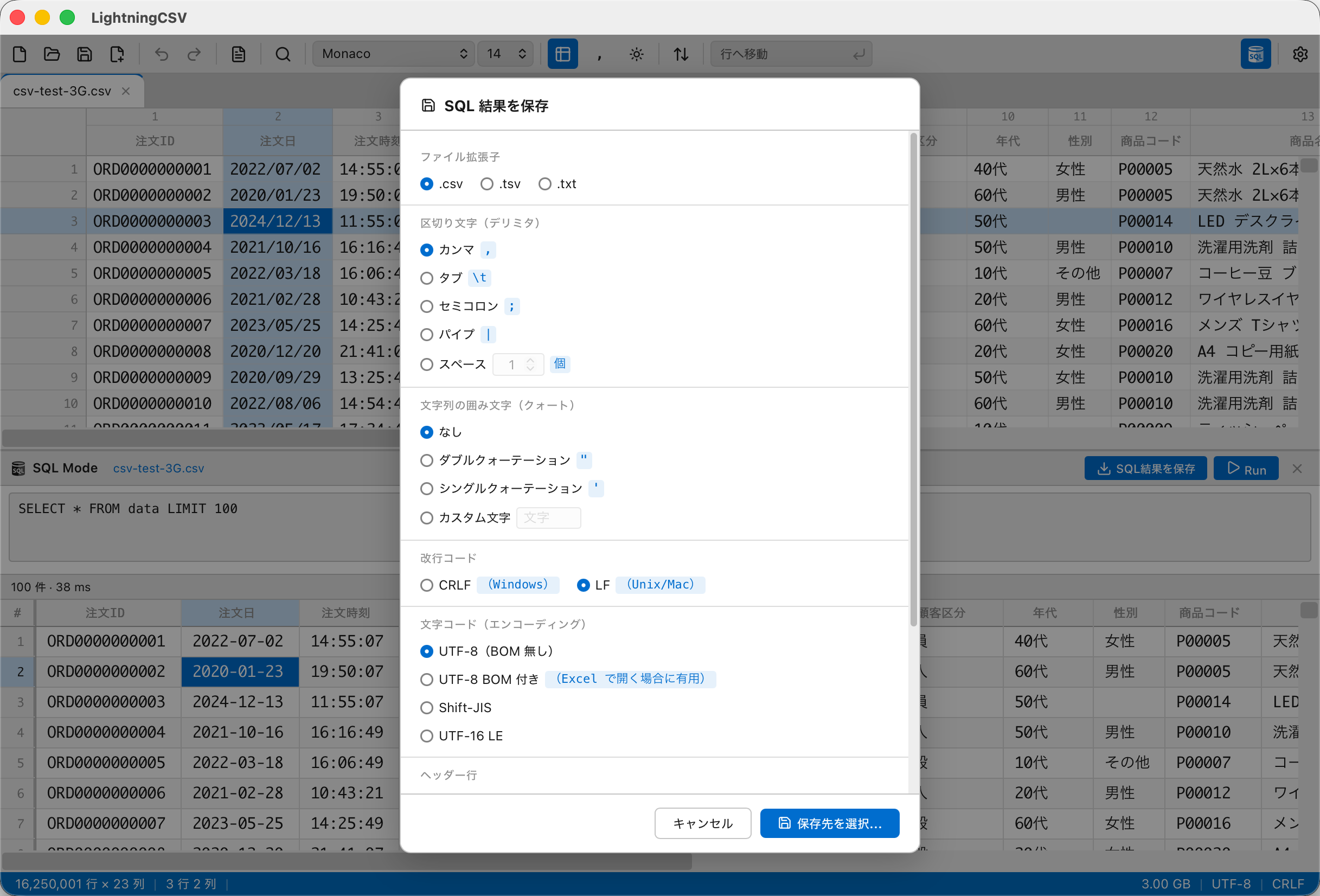Create a new file from the toolbar

coord(20,54)
